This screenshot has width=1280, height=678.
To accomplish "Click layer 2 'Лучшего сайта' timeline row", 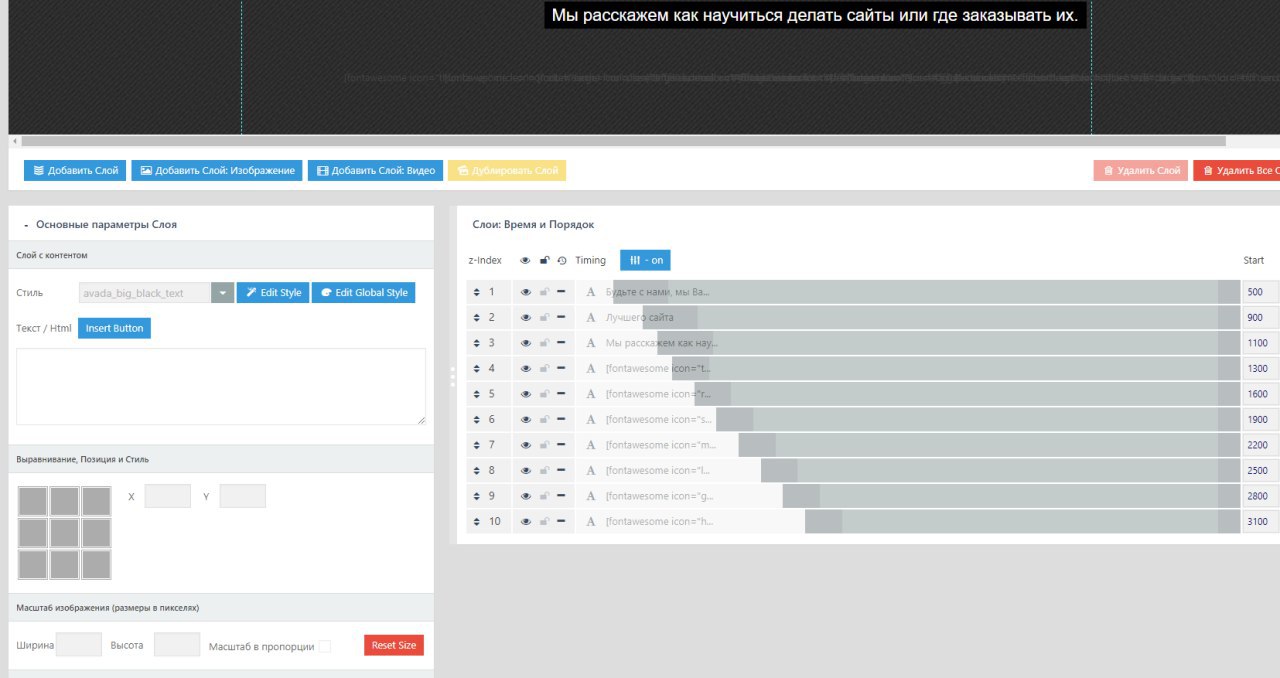I will coord(907,318).
